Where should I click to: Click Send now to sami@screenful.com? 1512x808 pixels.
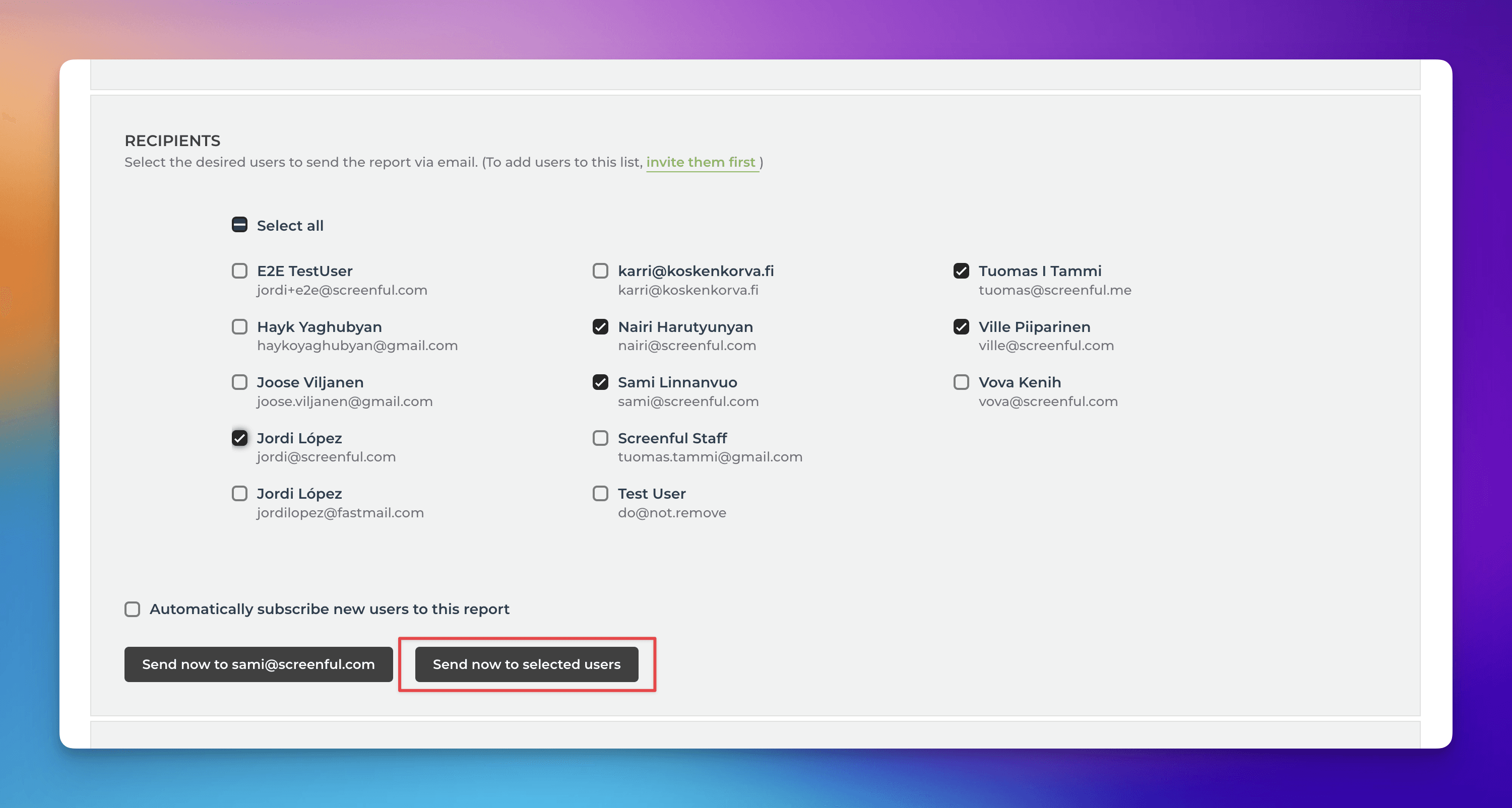point(258,664)
